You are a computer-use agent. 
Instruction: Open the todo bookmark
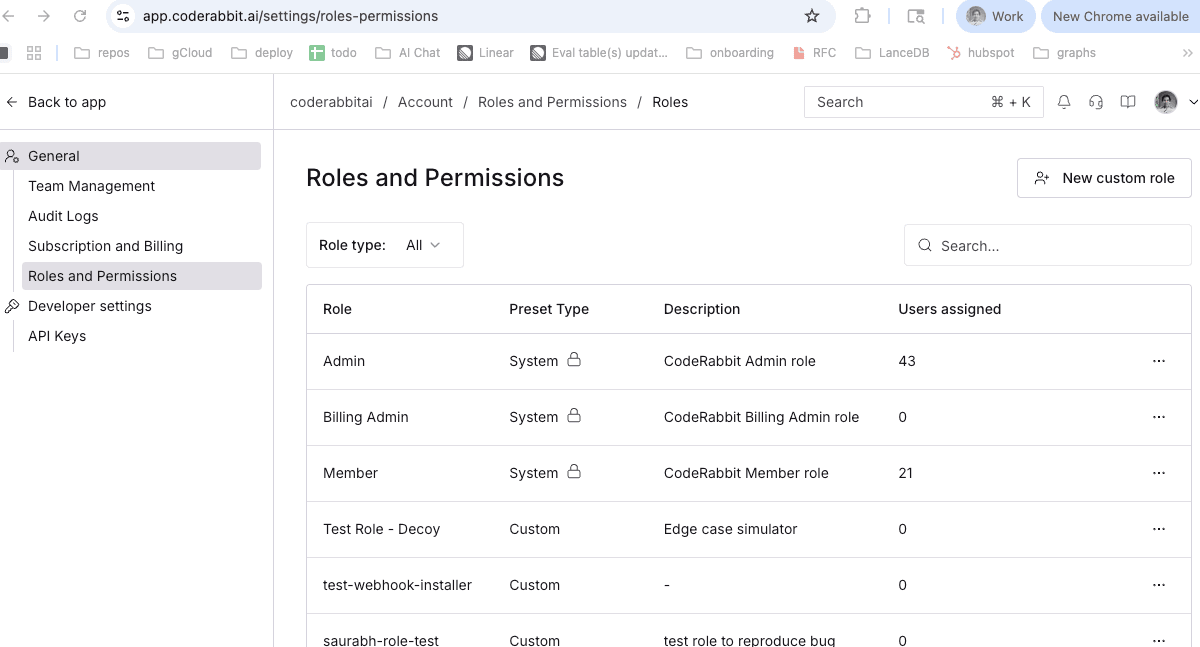tap(333, 53)
